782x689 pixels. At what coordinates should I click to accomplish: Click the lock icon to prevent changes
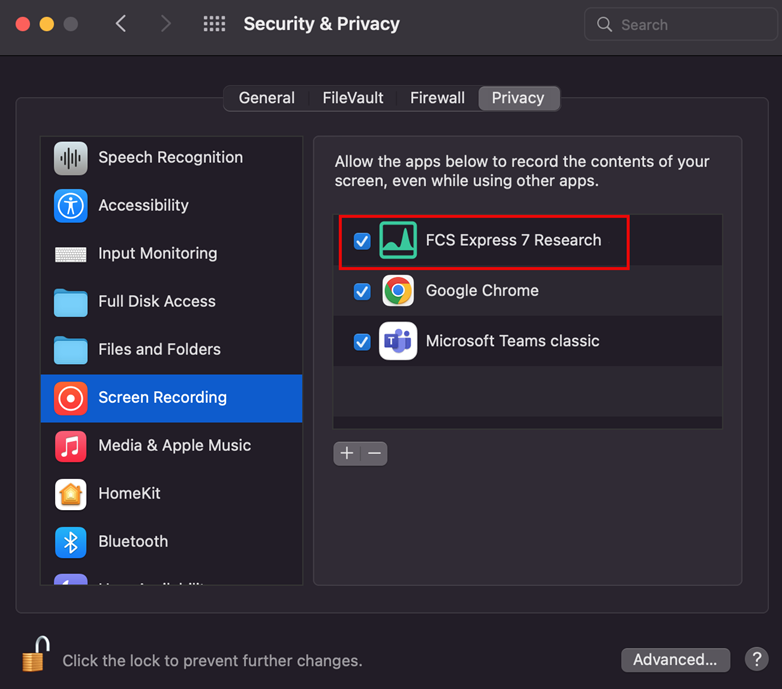35,657
